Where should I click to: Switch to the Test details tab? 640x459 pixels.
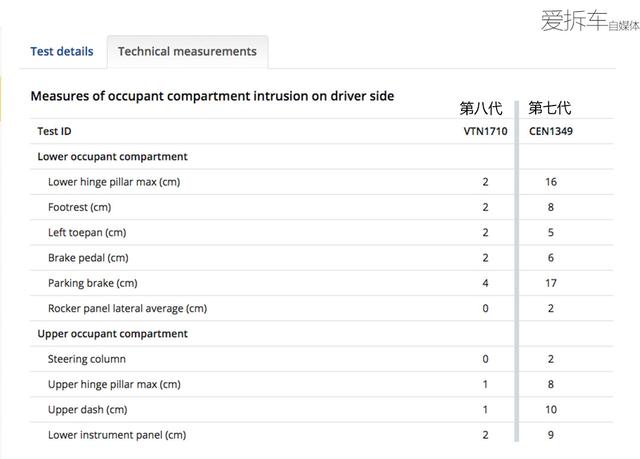coord(62,51)
